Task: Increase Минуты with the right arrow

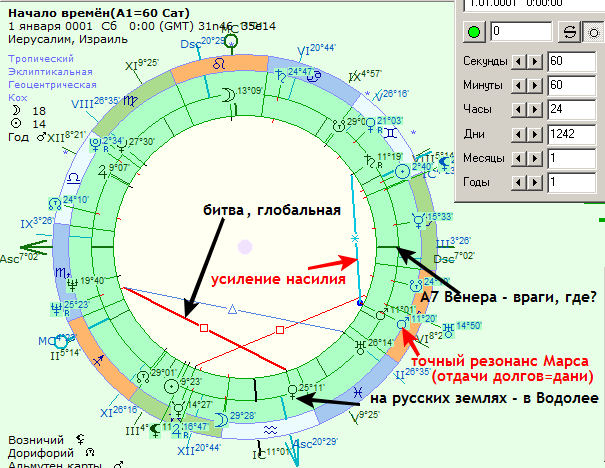Action: coord(535,85)
